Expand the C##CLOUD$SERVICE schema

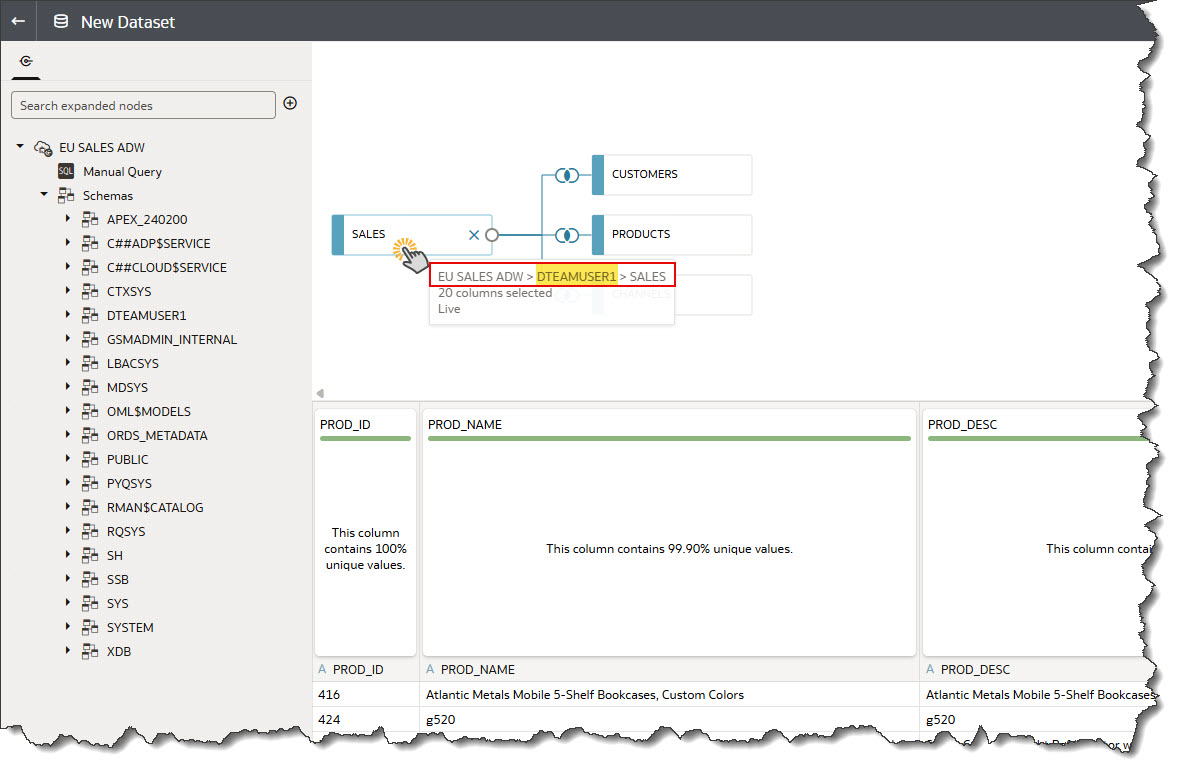pyautogui.click(x=68, y=267)
